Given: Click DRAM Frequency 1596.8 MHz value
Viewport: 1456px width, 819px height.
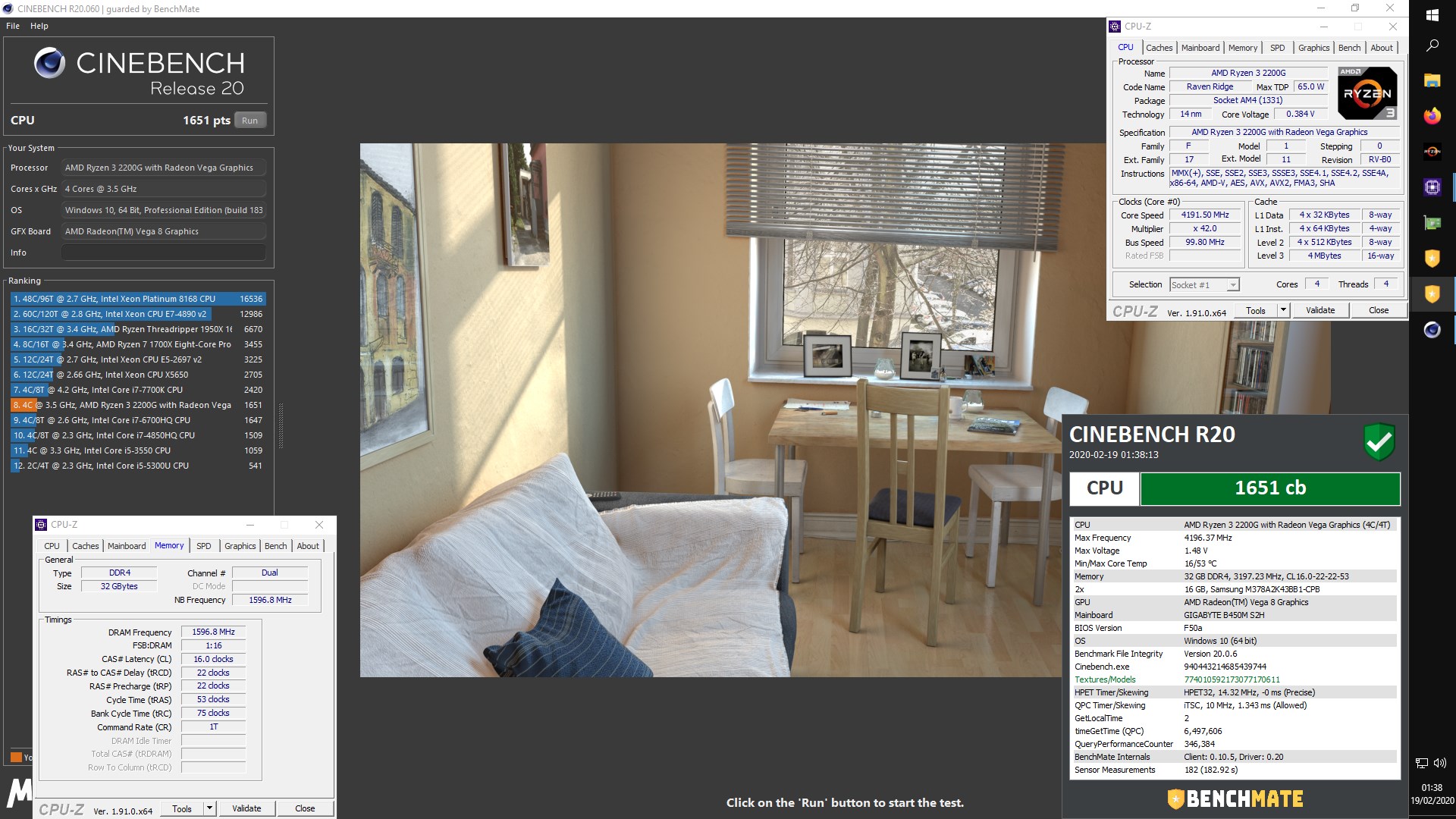Looking at the screenshot, I should click(x=213, y=632).
